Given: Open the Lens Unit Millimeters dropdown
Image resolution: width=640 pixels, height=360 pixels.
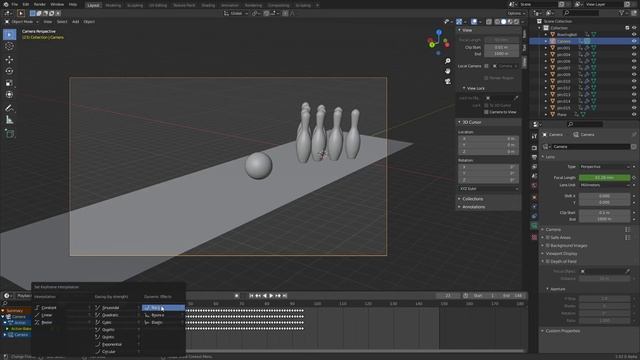Looking at the screenshot, I should pyautogui.click(x=604, y=185).
